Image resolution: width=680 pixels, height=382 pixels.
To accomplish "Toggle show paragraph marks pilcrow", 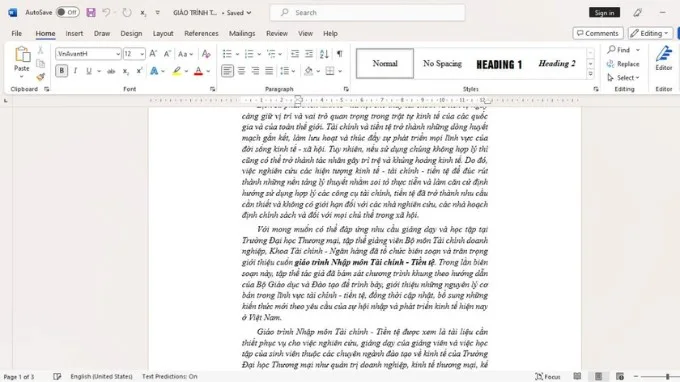I will coord(340,54).
